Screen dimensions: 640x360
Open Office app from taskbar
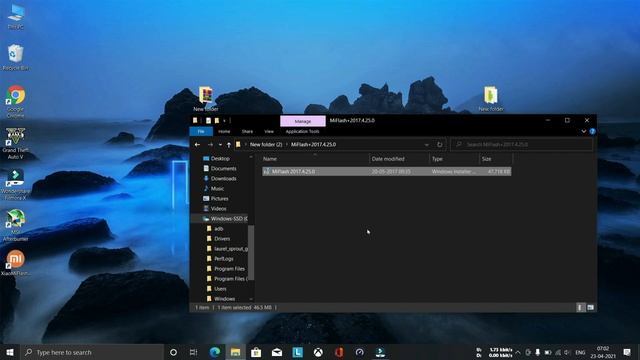click(339, 352)
